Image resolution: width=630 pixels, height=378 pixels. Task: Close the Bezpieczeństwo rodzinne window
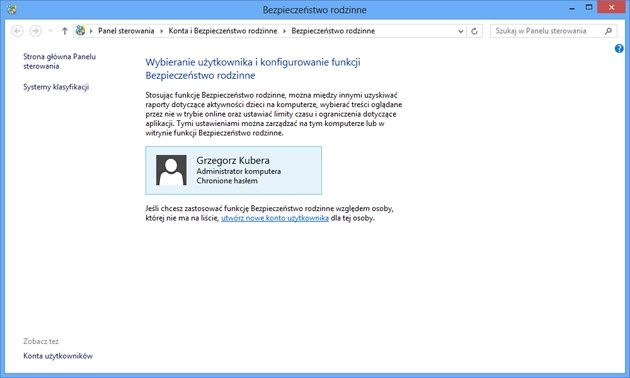pyautogui.click(x=612, y=8)
